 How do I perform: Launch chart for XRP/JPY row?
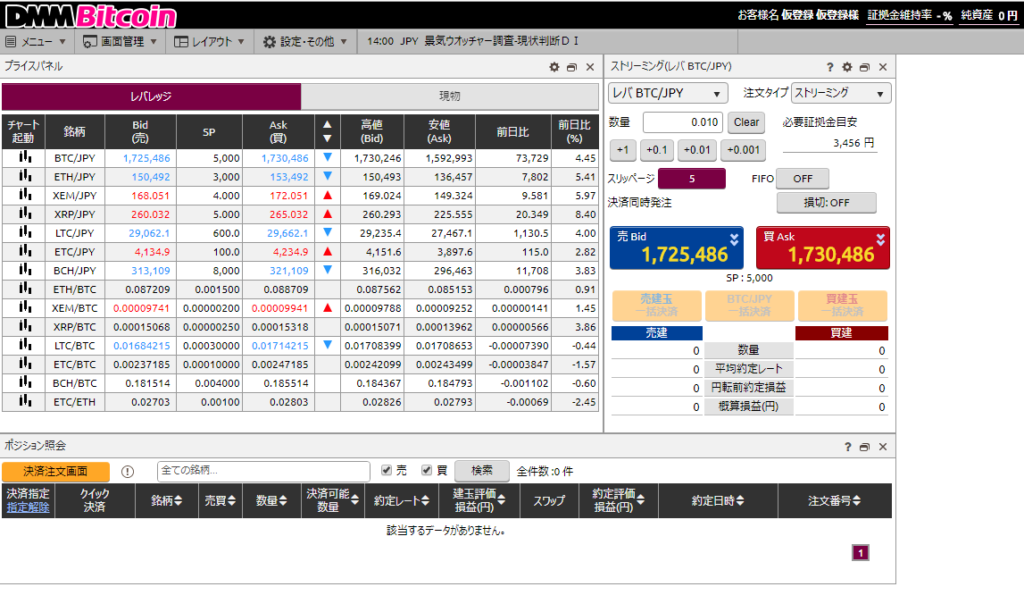click(x=22, y=214)
